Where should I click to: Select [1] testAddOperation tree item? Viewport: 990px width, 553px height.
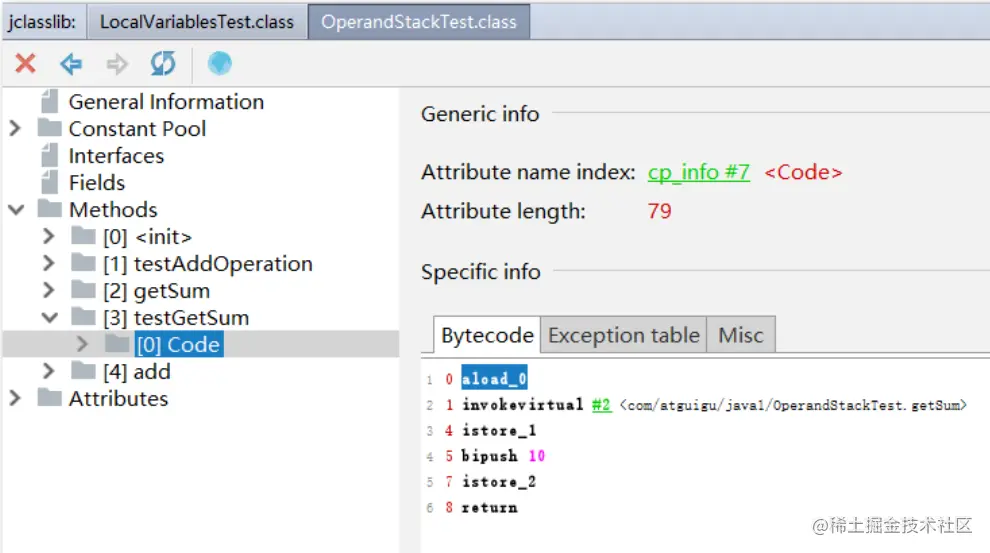pos(208,264)
